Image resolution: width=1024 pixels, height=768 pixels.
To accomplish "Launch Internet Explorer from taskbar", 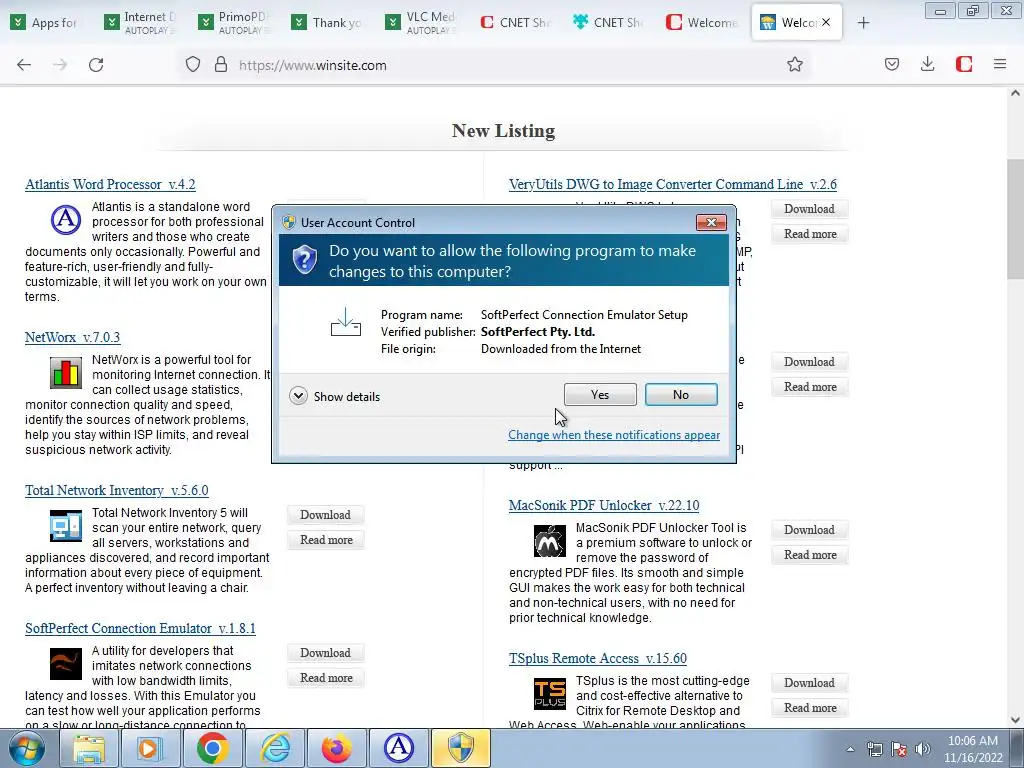I will [x=274, y=748].
